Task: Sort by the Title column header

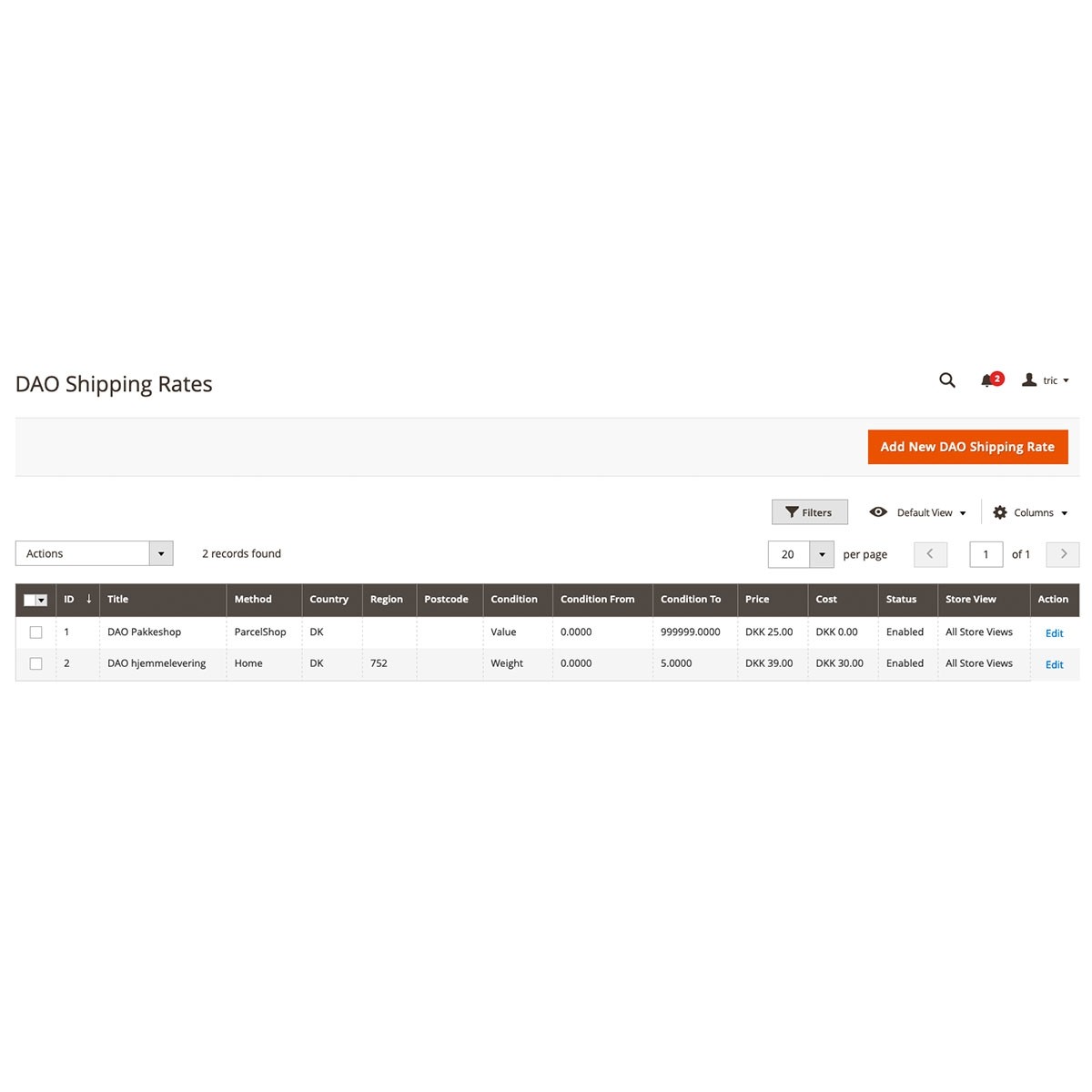Action: 118,599
